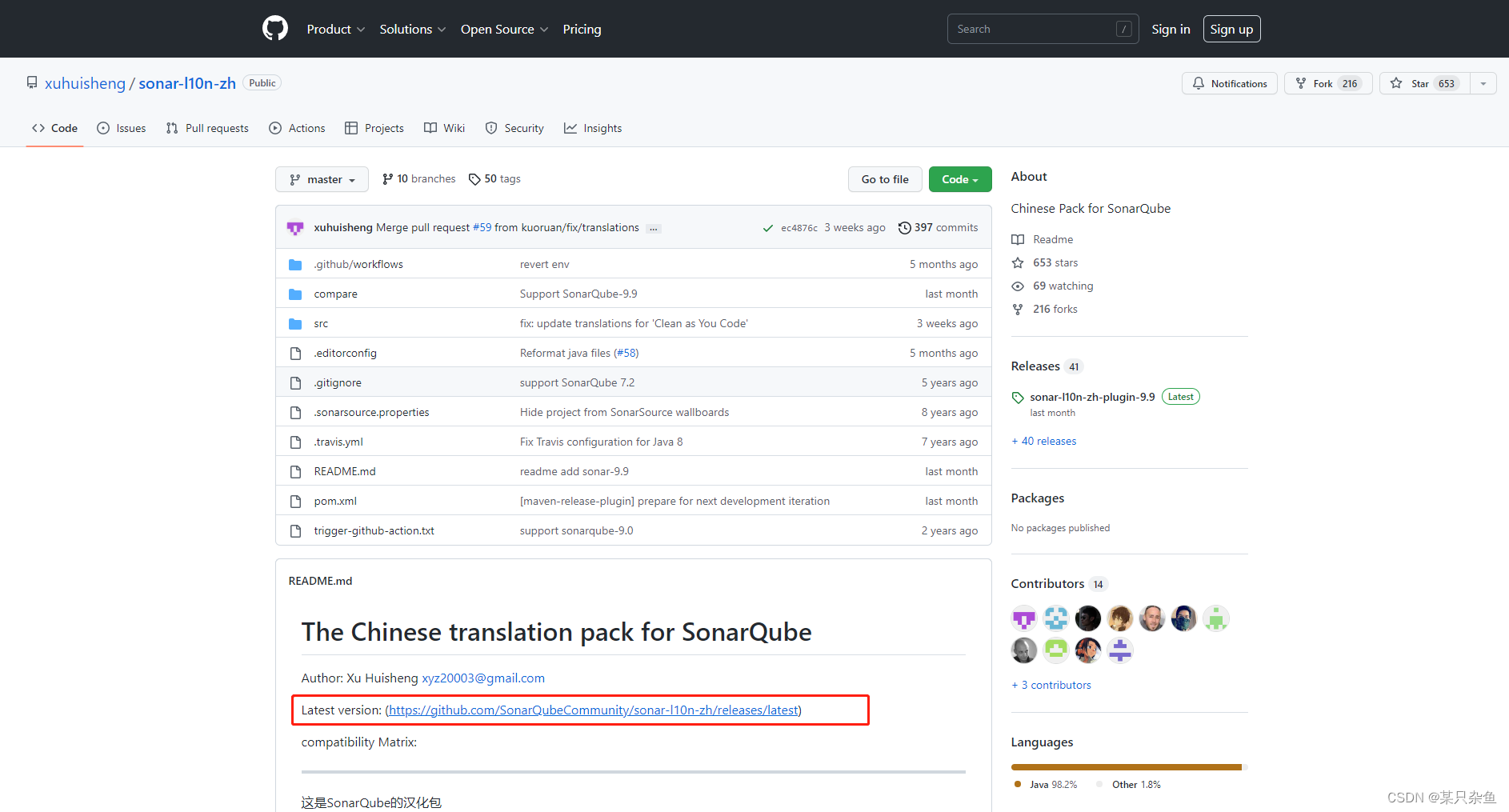
Task: Expand the Solutions menu
Action: 413,29
